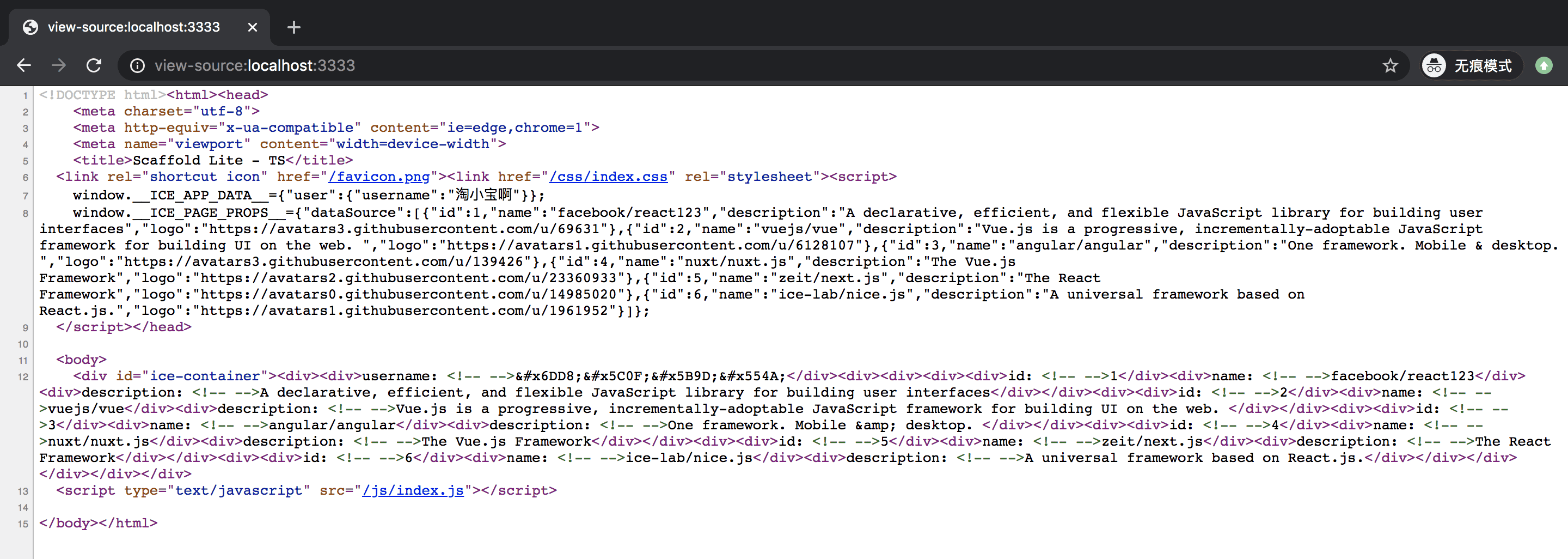Viewport: 1568px width, 559px height.
Task: Click the green update arrow icon
Action: (x=1543, y=65)
